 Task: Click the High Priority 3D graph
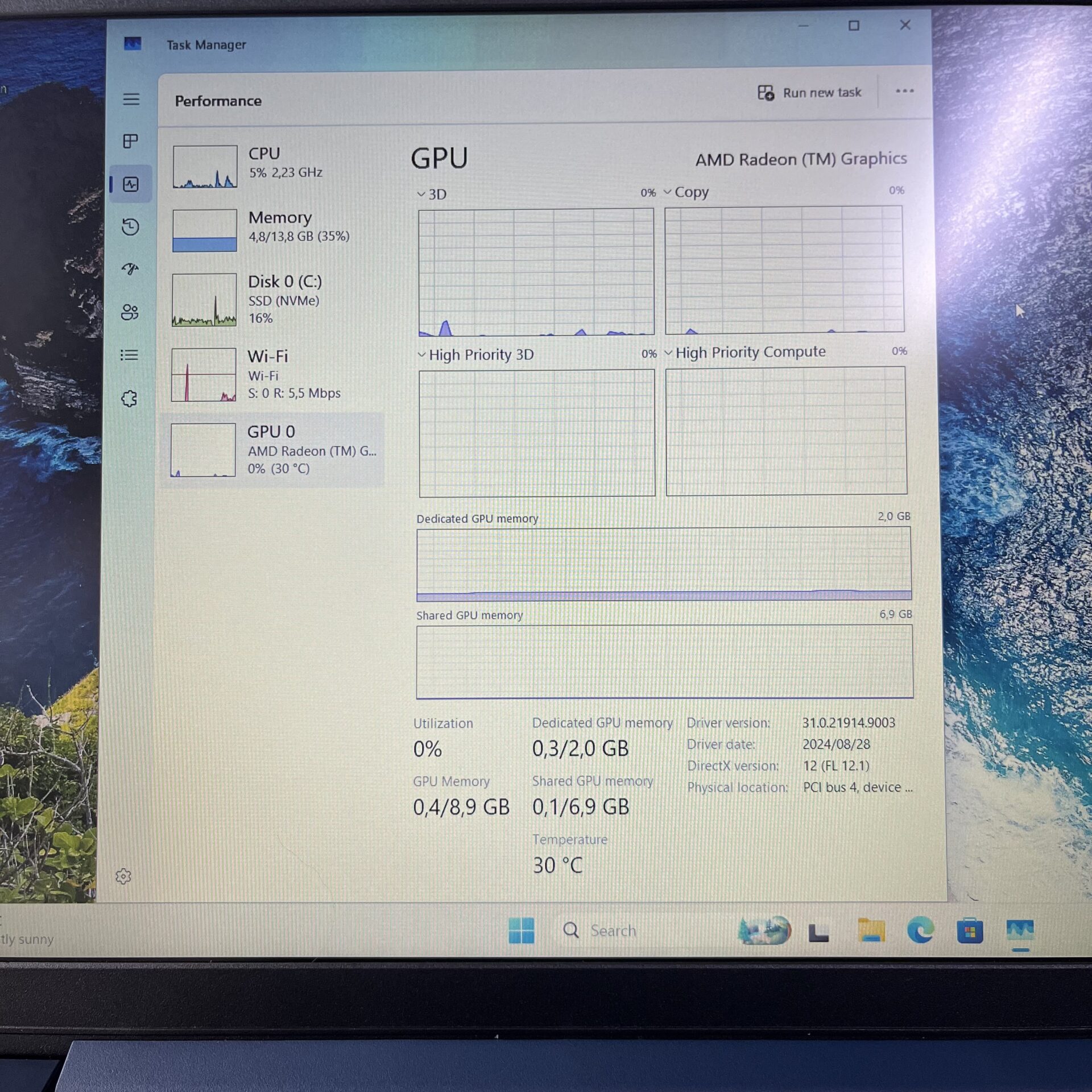(537, 433)
